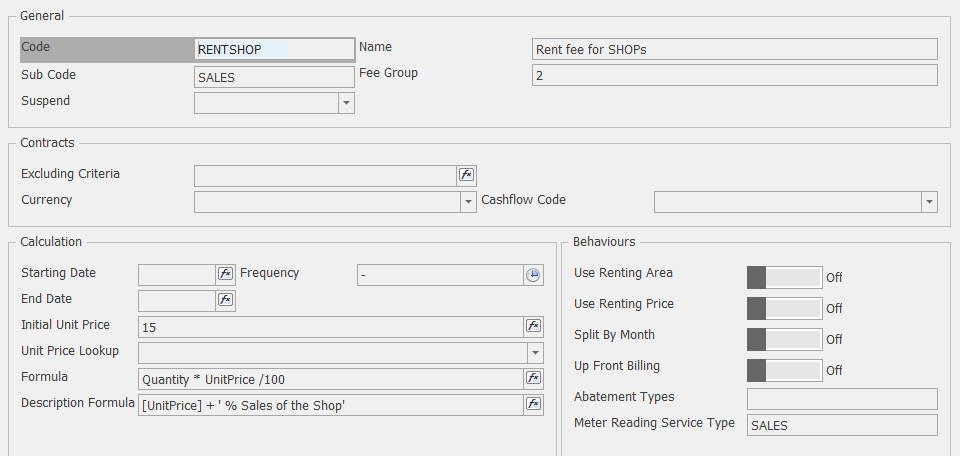Expand the Currency dropdown
The width and height of the screenshot is (960, 456).
pos(468,202)
